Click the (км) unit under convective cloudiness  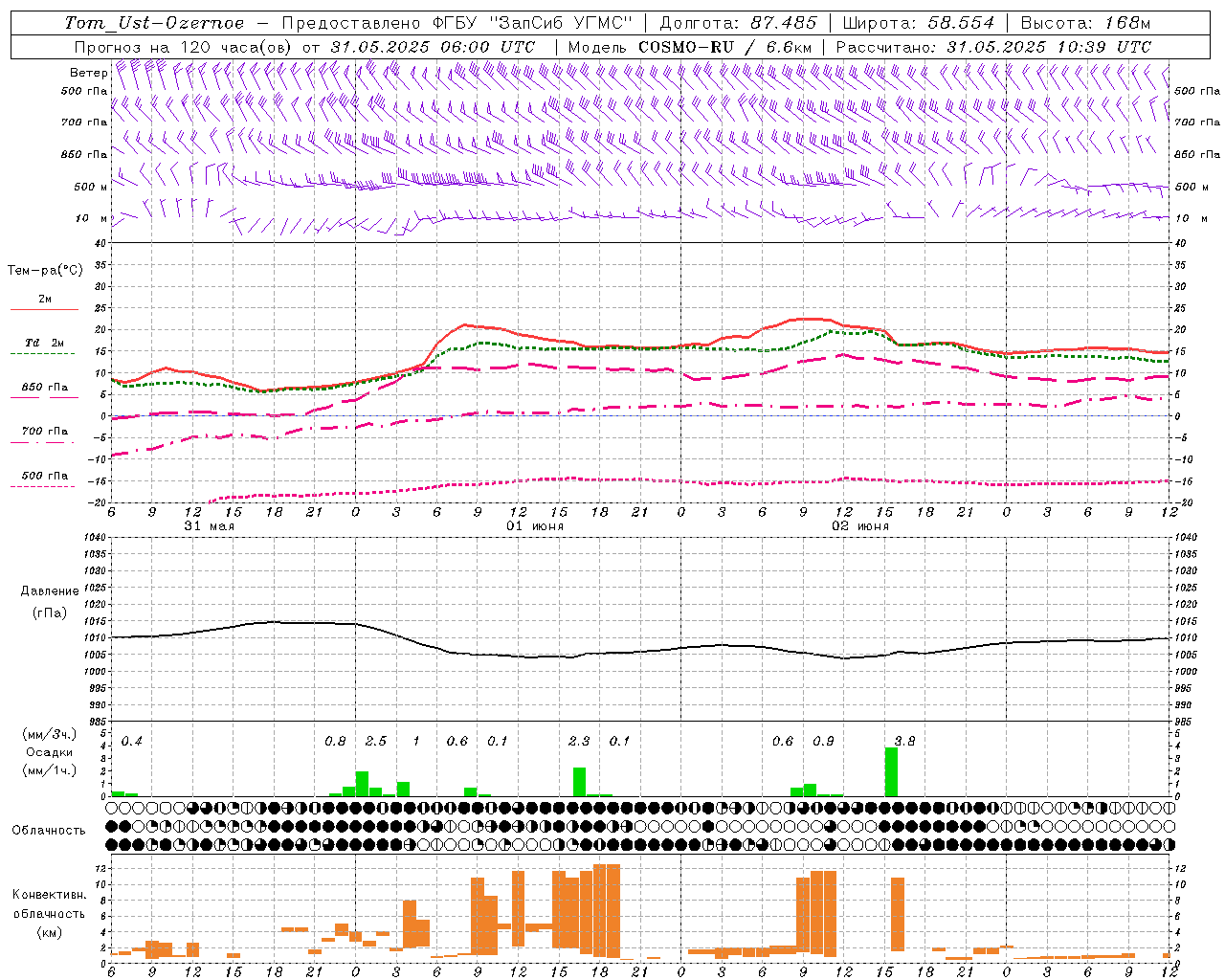coord(49,932)
